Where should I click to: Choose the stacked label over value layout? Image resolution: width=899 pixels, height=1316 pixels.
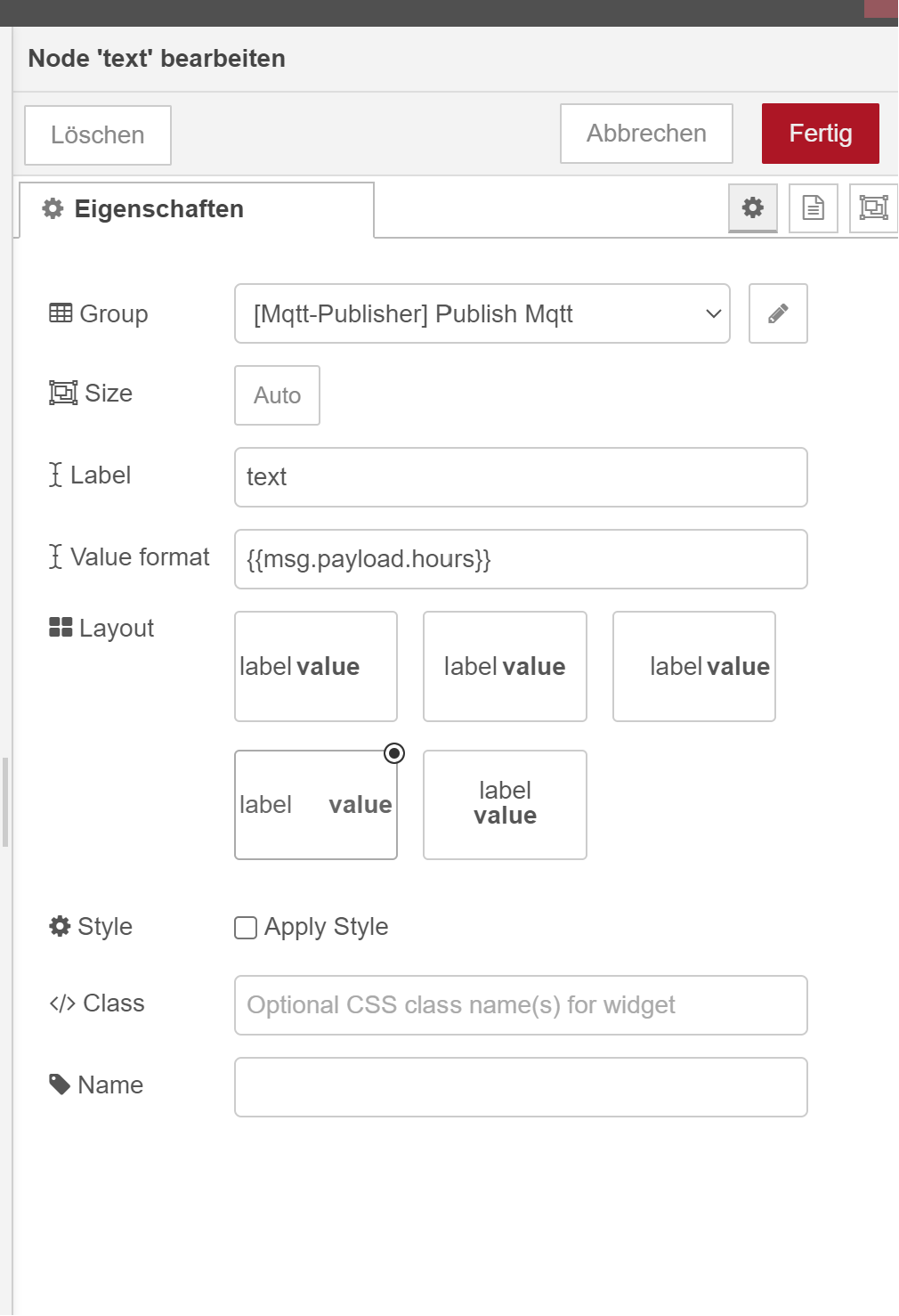pos(505,805)
